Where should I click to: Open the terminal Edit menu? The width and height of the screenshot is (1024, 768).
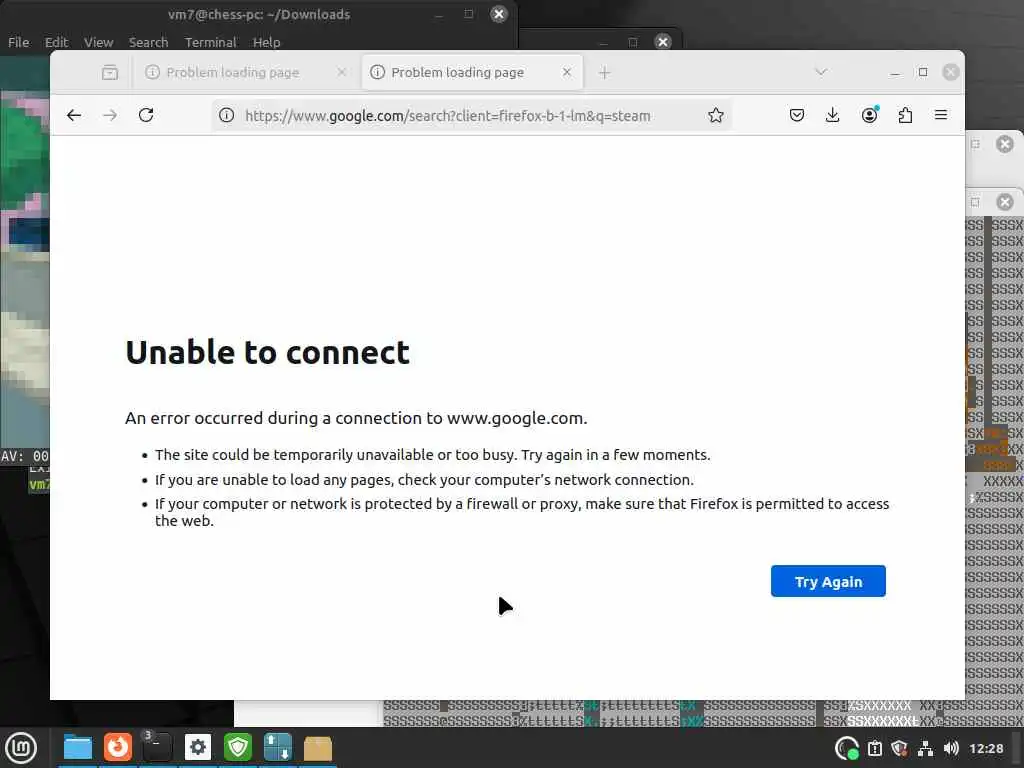pyautogui.click(x=57, y=42)
